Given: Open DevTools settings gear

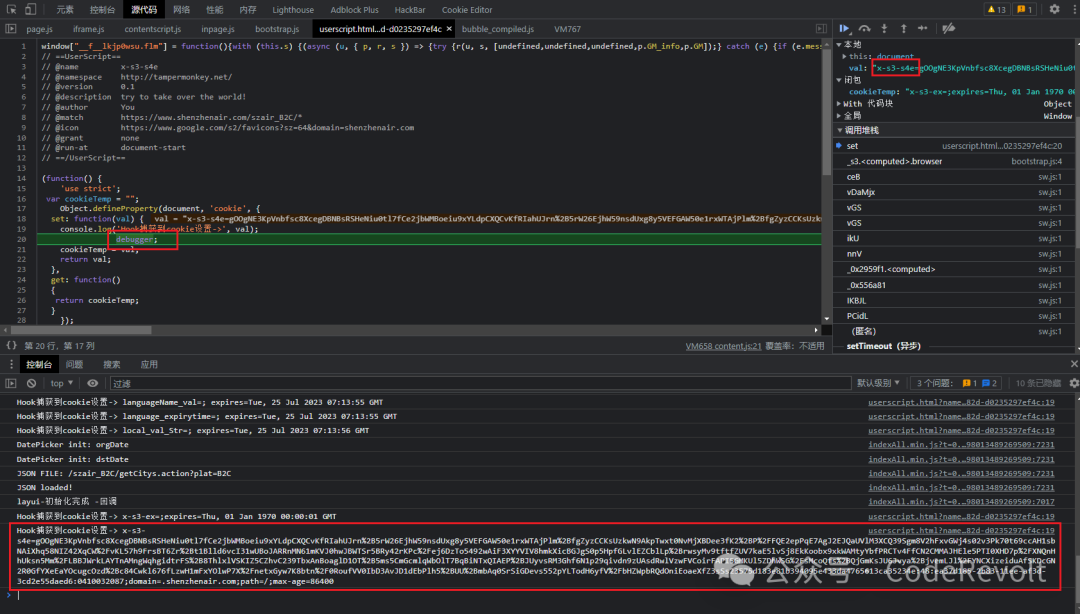Looking at the screenshot, I should pyautogui.click(x=1055, y=10).
